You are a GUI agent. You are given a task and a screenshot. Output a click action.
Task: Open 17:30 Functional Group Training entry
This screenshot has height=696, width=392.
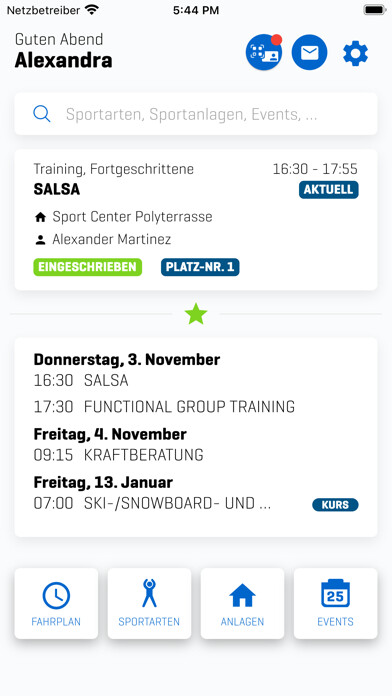coord(164,407)
